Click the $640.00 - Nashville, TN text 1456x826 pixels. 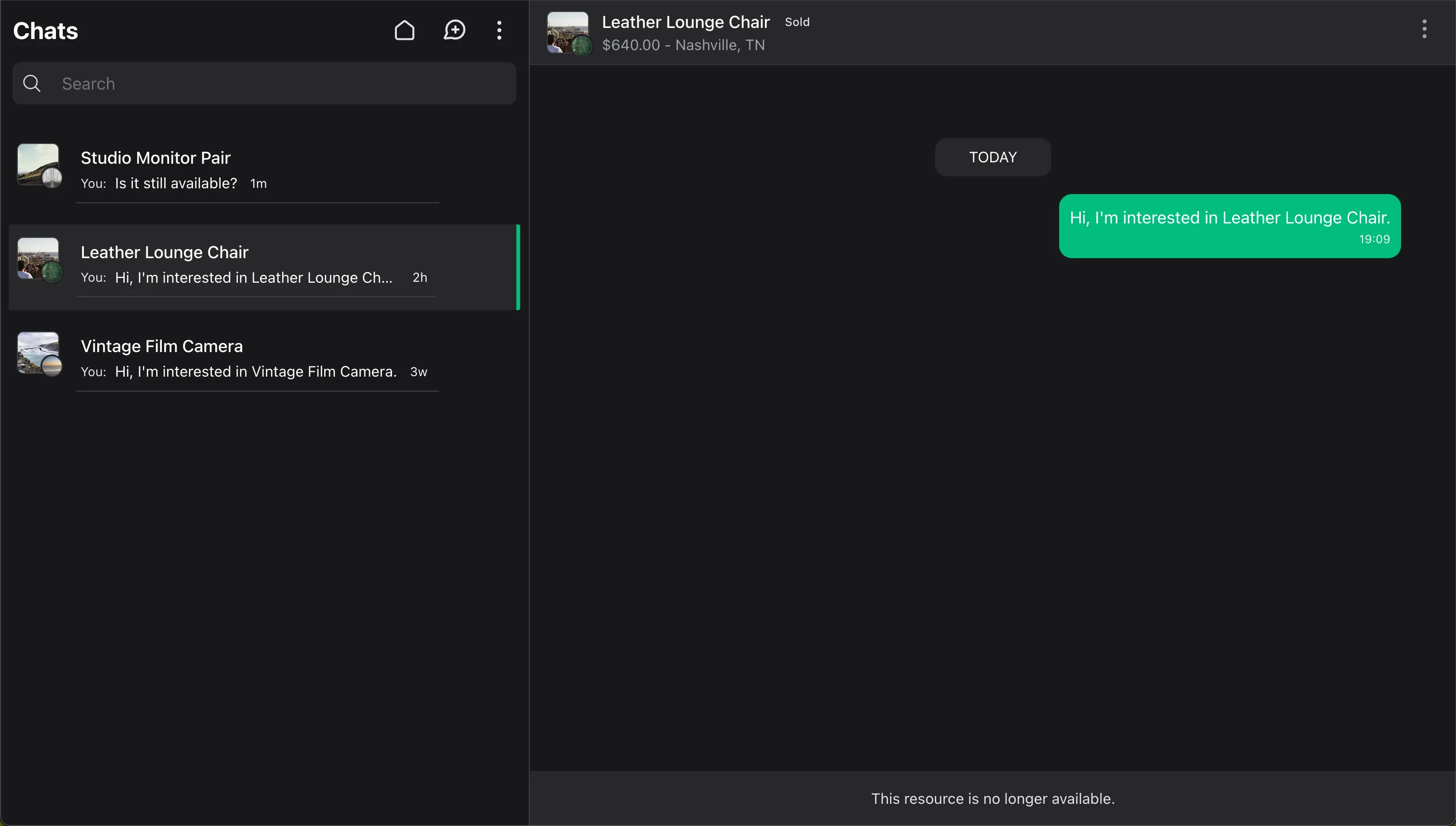coord(683,45)
